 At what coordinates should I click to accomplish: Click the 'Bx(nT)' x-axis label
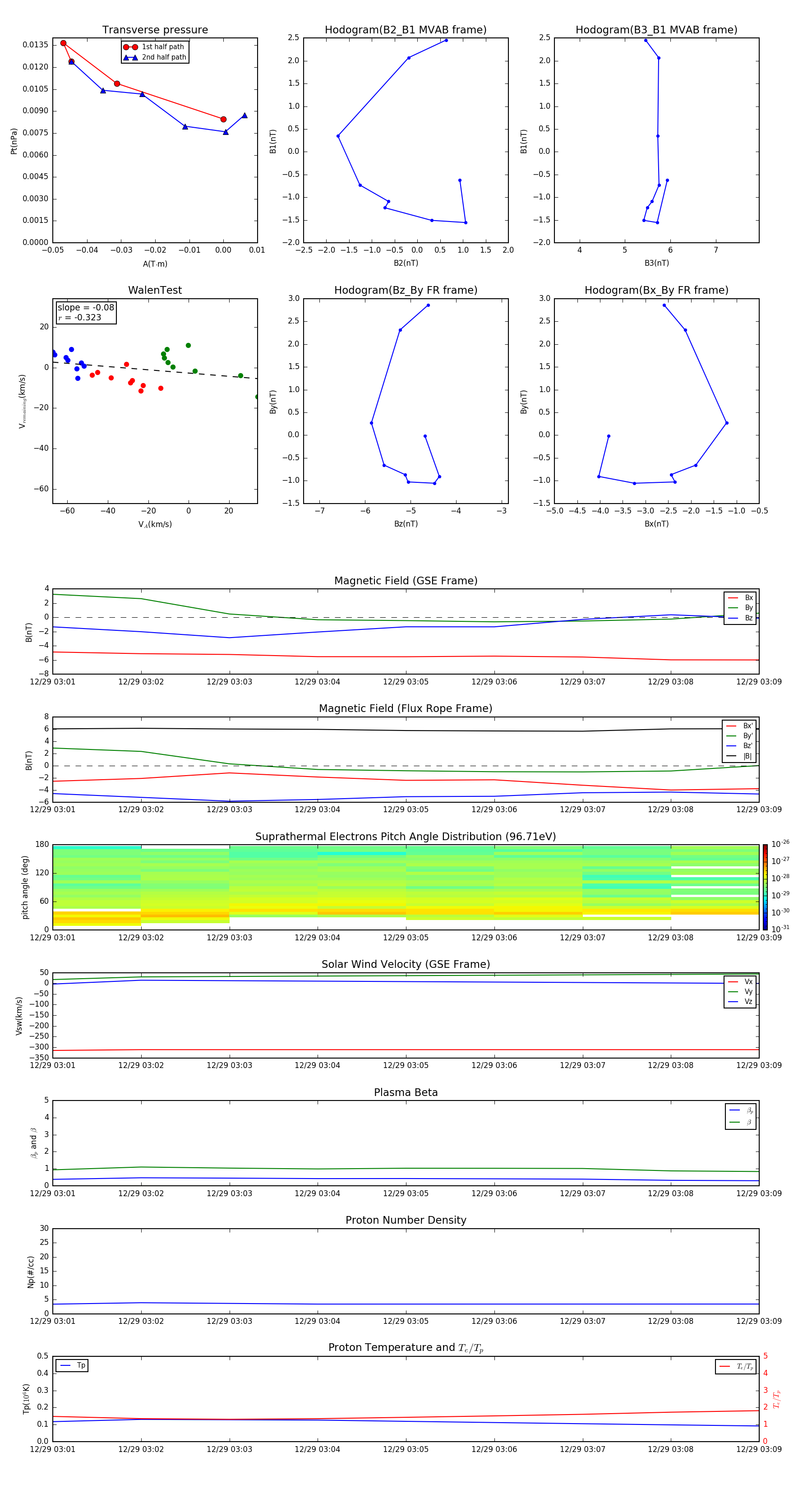pyautogui.click(x=656, y=524)
